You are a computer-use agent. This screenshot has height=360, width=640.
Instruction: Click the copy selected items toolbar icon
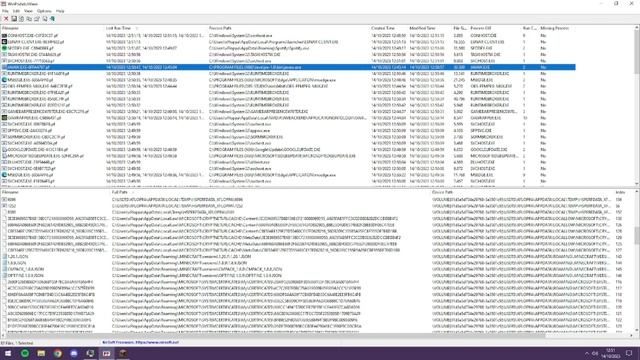(x=29, y=19)
